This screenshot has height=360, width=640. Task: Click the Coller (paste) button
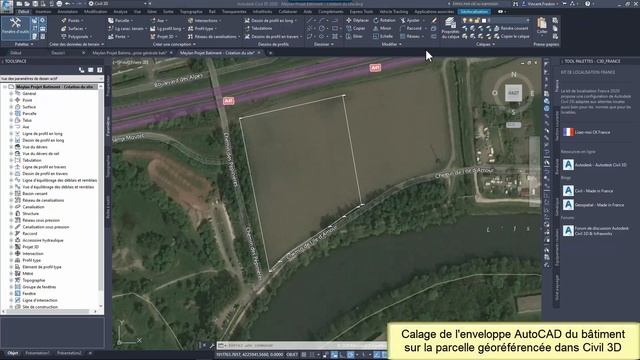(x=542, y=26)
